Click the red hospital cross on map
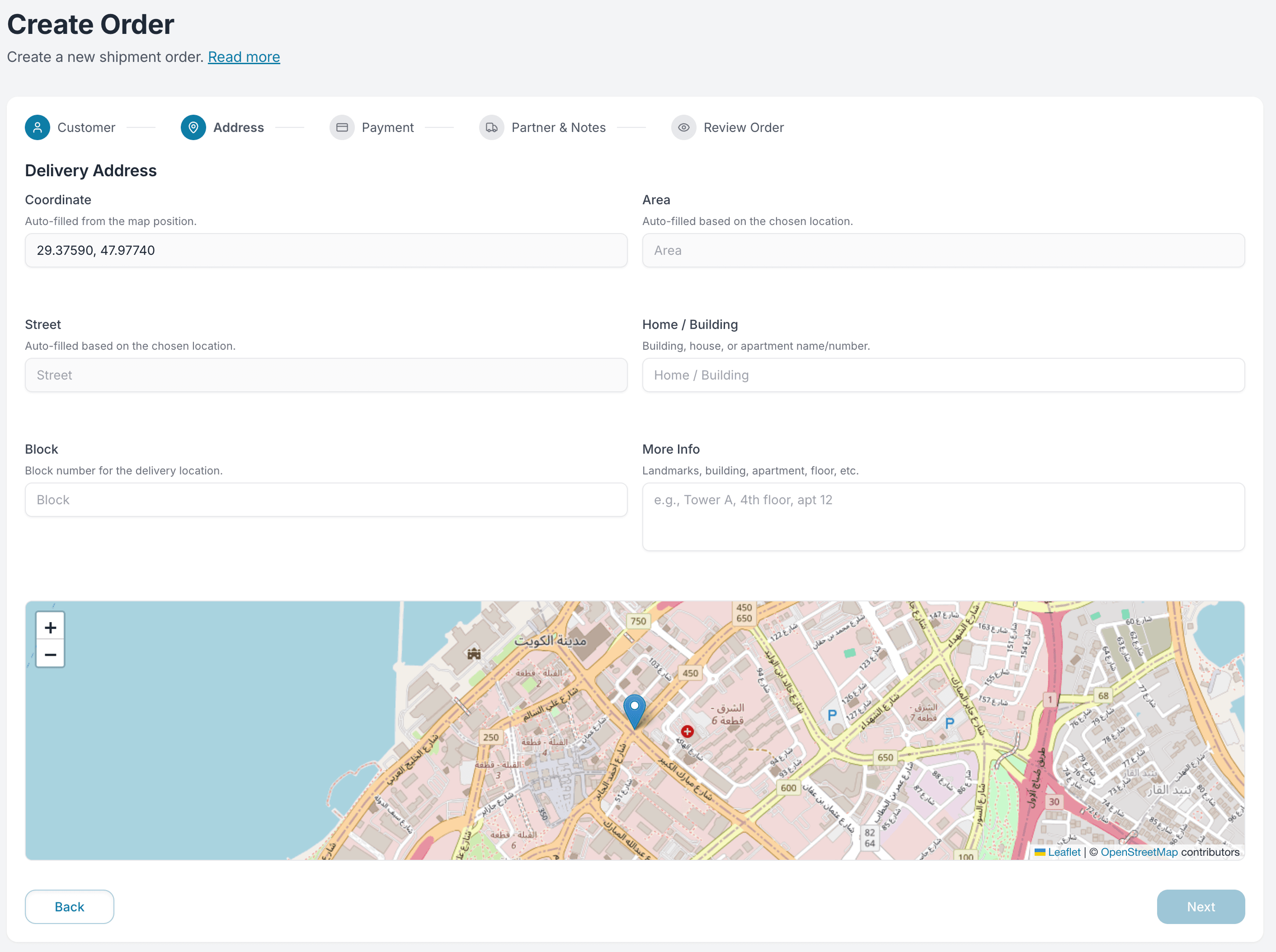The image size is (1276, 952). [687, 732]
